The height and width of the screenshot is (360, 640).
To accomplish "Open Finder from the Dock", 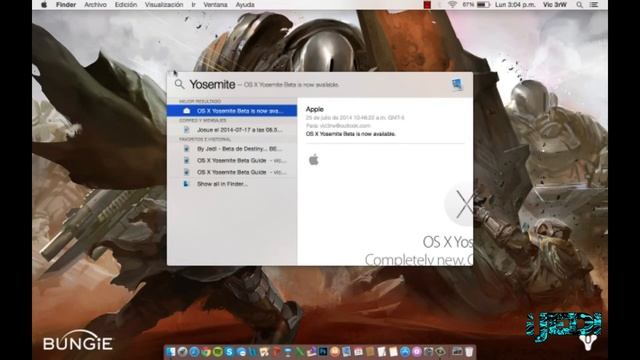I will point(170,351).
